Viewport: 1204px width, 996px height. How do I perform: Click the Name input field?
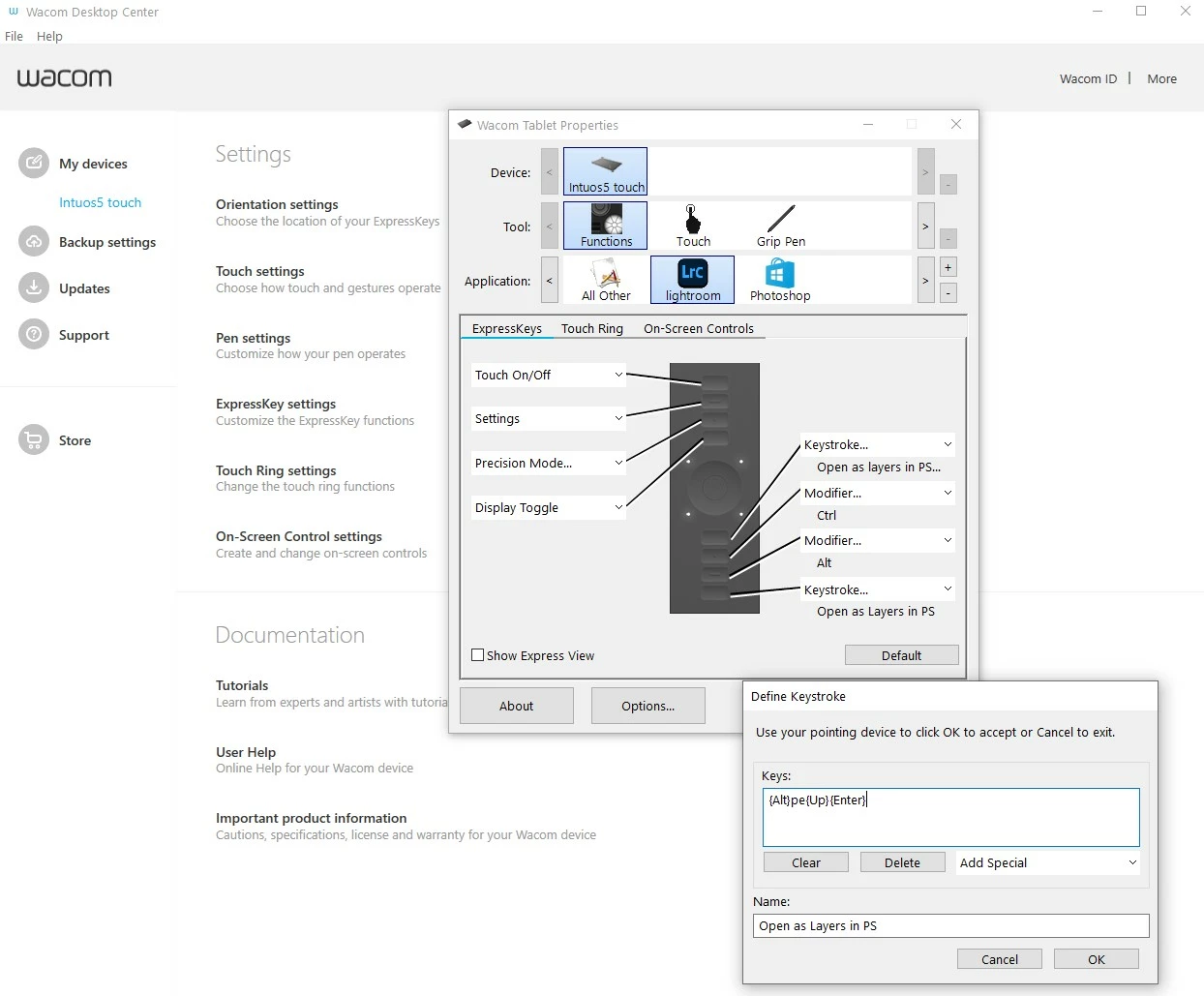point(951,925)
